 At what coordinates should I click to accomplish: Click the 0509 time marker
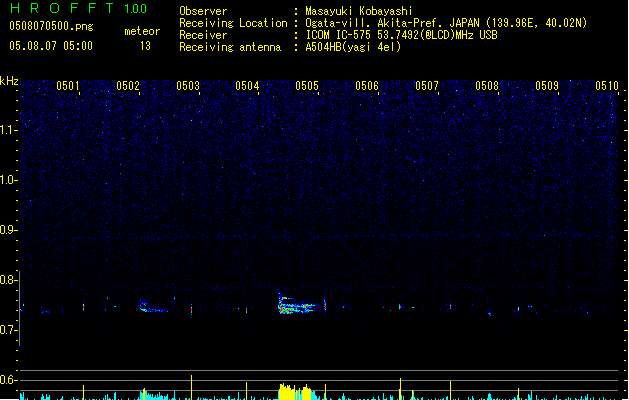click(x=547, y=86)
